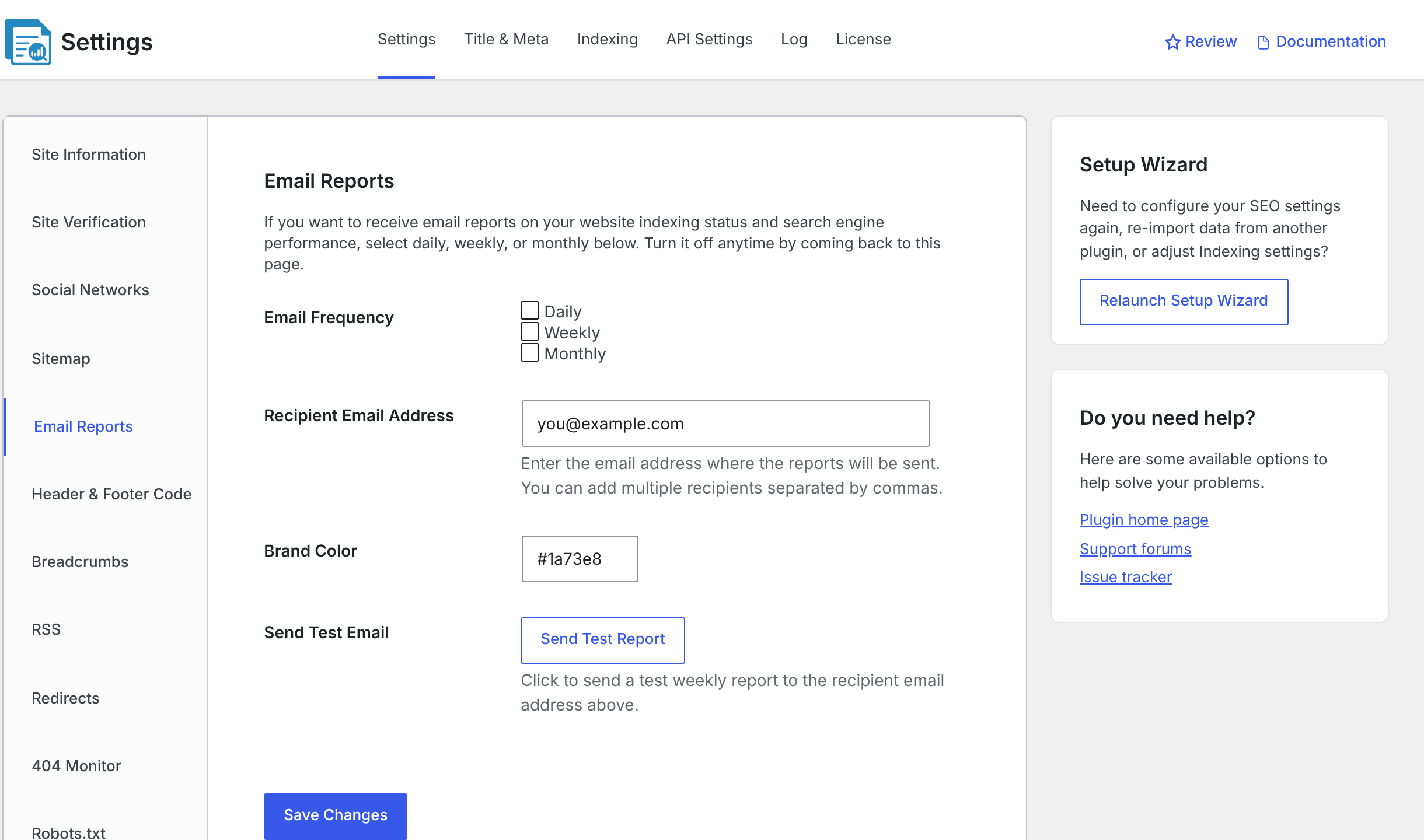Open Social Networks settings section

coord(90,290)
